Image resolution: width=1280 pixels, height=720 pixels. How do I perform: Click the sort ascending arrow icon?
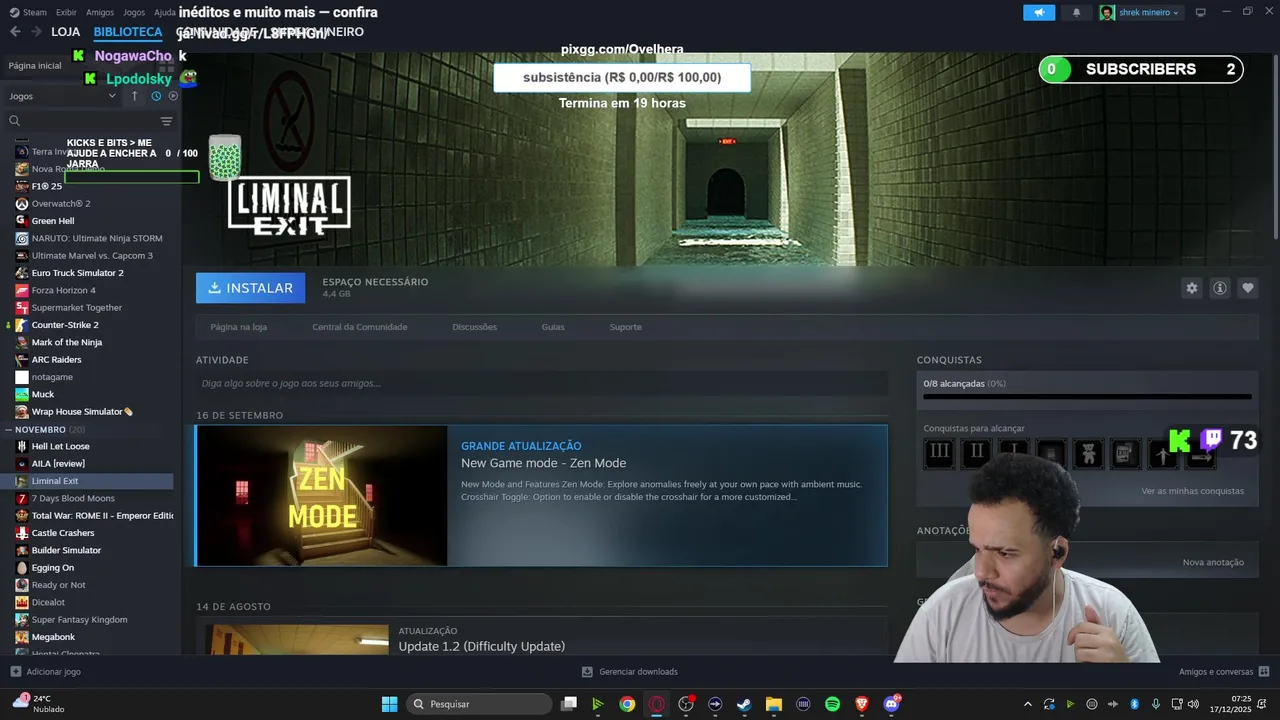click(135, 96)
